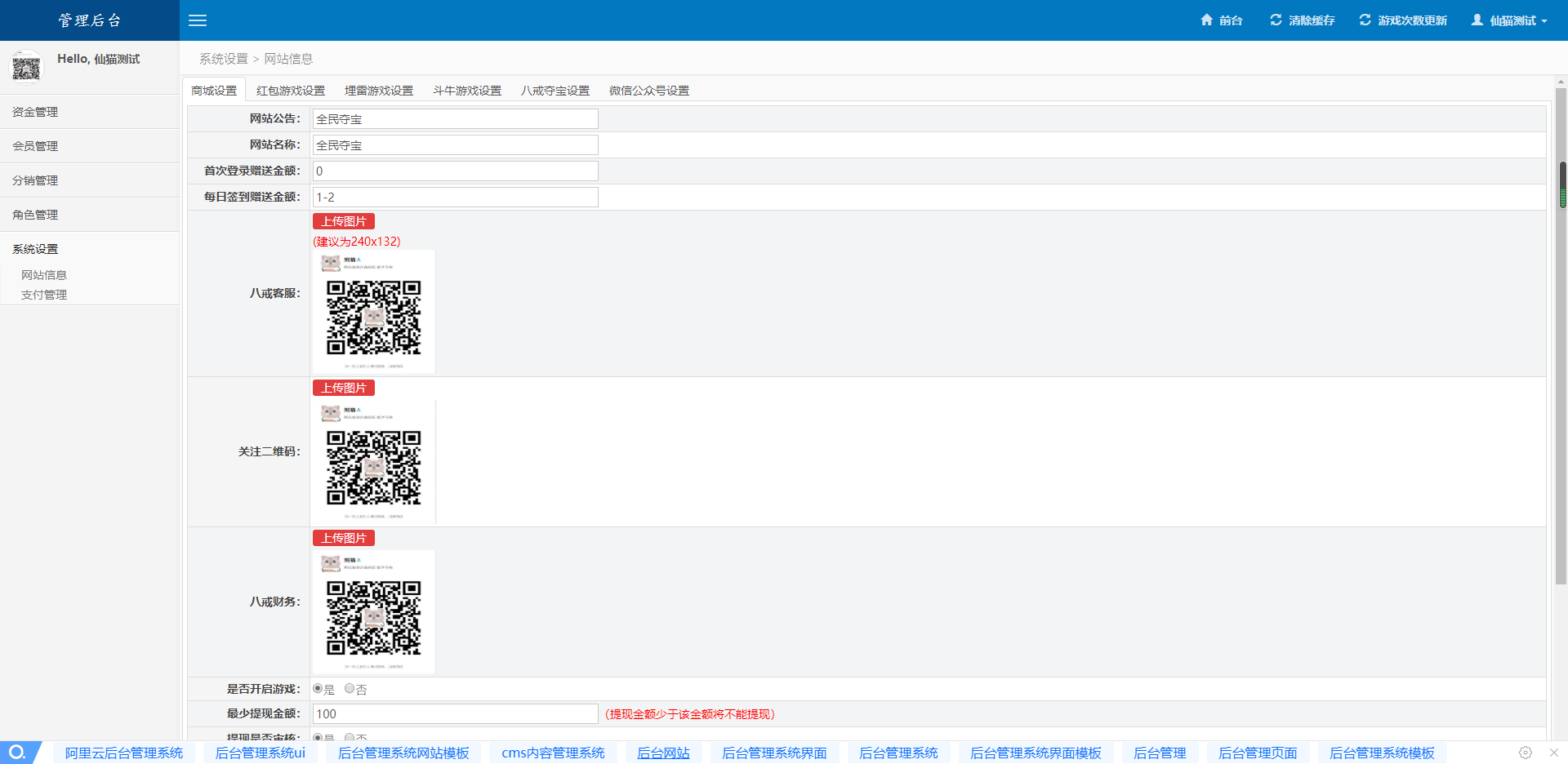1568x764 pixels.
Task: Open 后台管理系统网站模板 suggestion link
Action: [x=403, y=753]
